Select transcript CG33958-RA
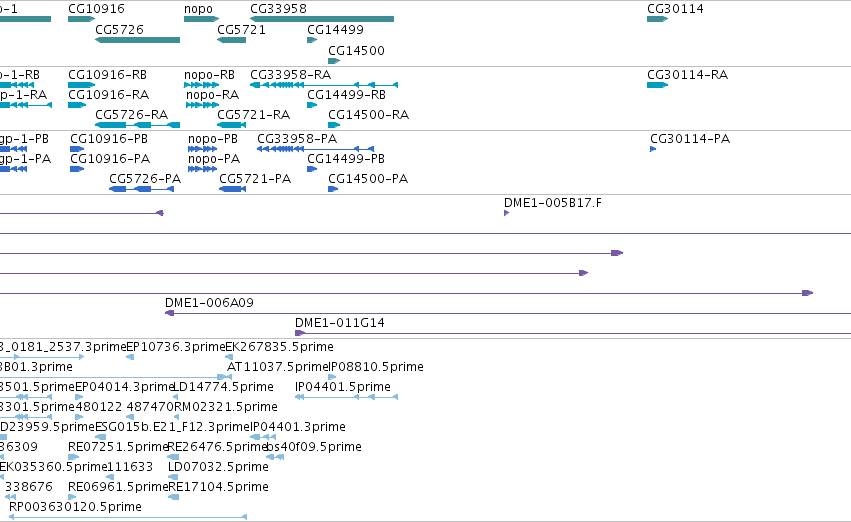 [324, 85]
